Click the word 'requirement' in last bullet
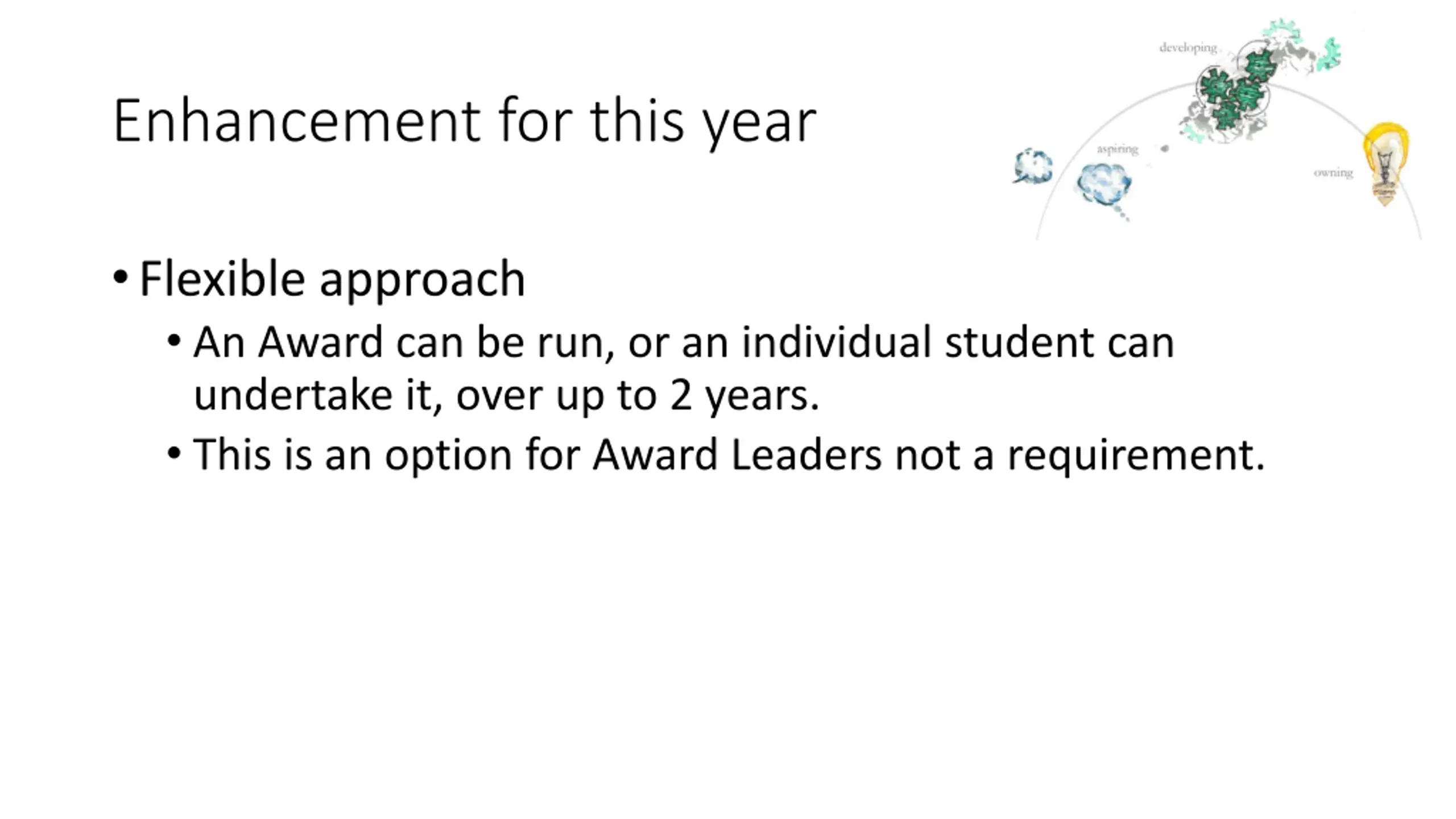The height and width of the screenshot is (819, 1456). (1130, 457)
